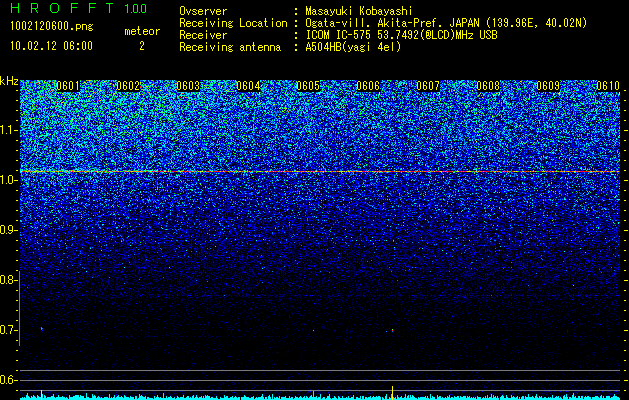Click the 0610 time marker
The width and height of the screenshot is (629, 400).
608,86
